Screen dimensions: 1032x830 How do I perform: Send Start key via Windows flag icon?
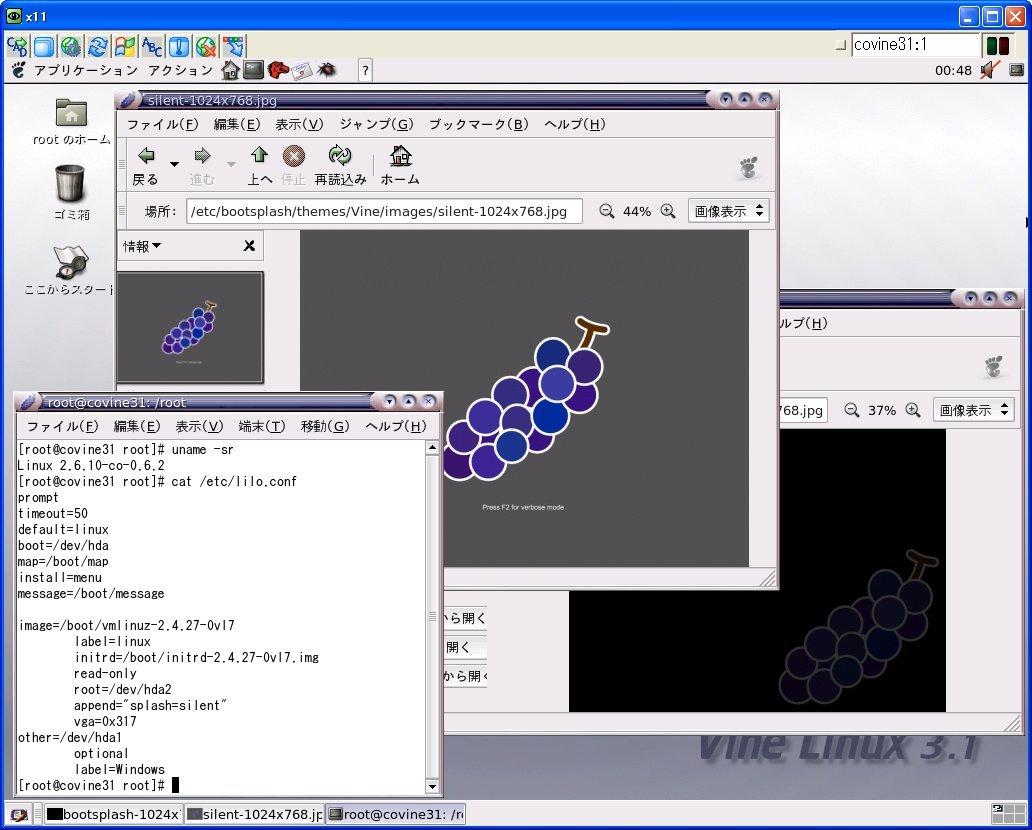(125, 46)
